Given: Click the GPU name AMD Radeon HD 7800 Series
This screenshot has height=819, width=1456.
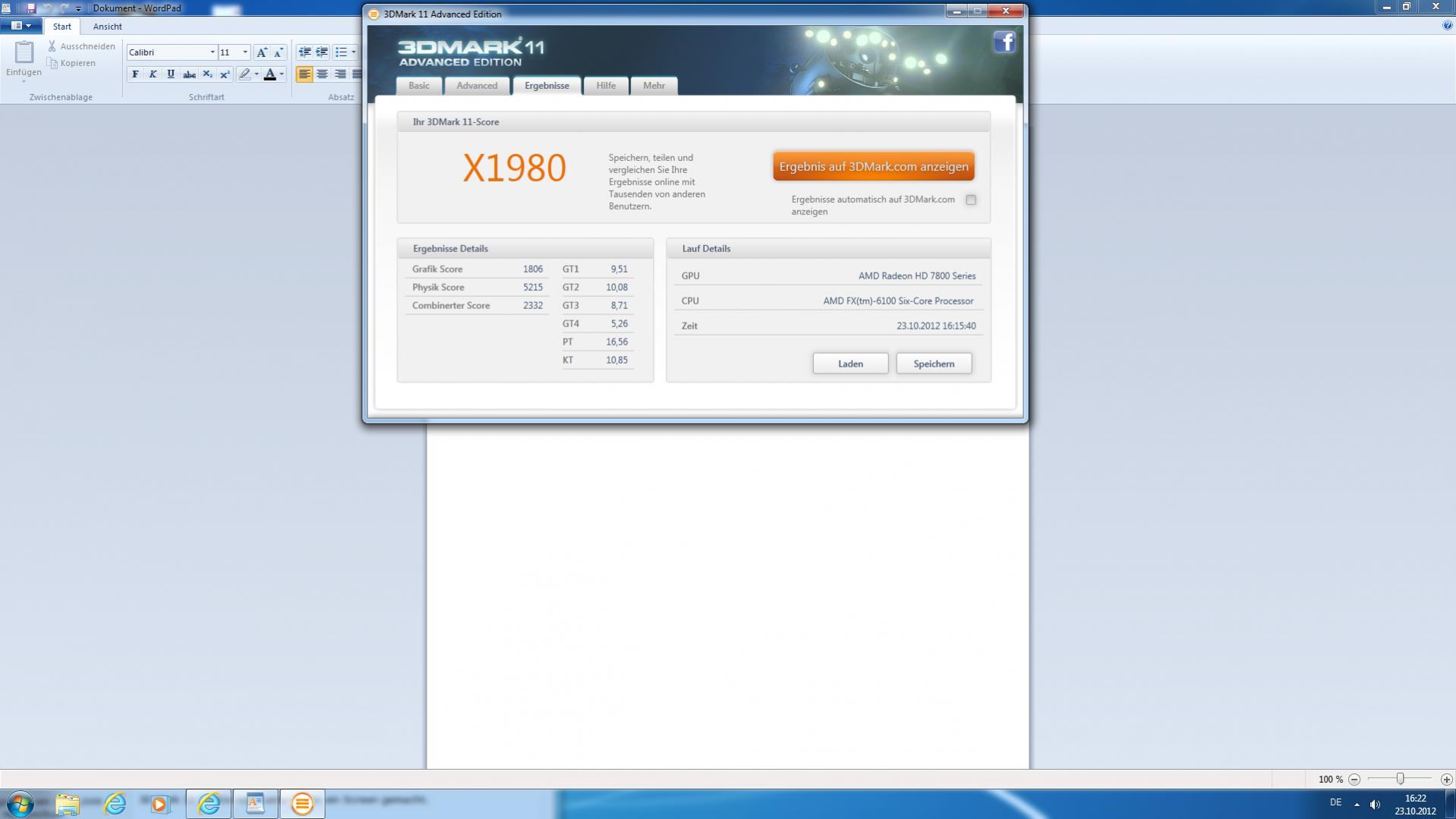Looking at the screenshot, I should (917, 276).
